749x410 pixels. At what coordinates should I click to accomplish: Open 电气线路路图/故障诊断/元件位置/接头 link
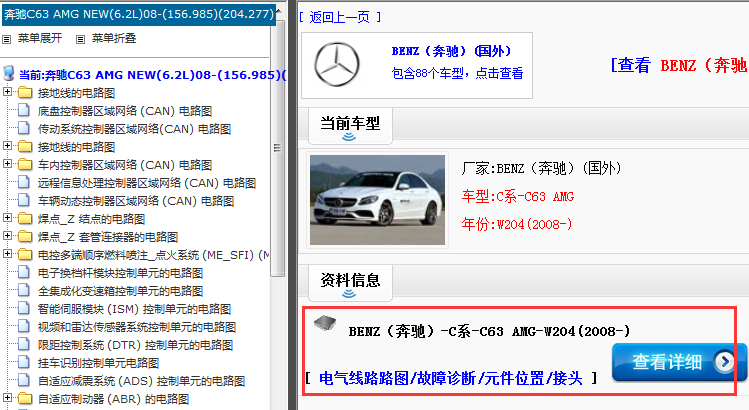(451, 378)
